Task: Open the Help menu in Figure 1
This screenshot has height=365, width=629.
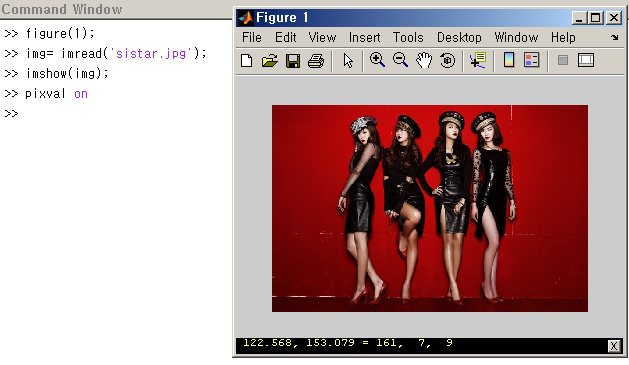Action: coord(563,37)
